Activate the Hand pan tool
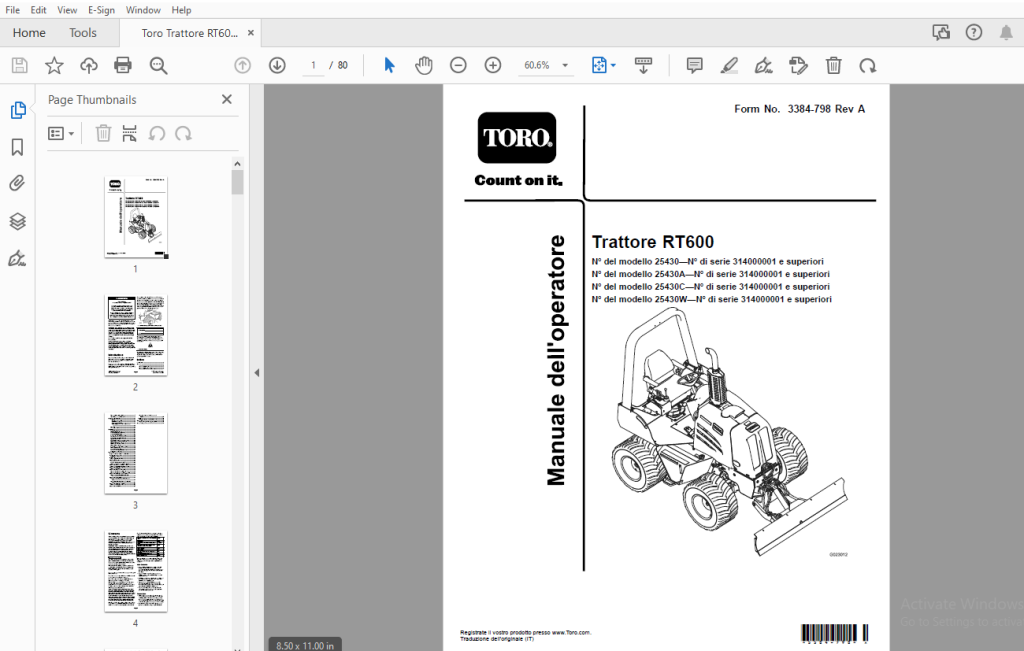The width and height of the screenshot is (1024, 651). (424, 65)
